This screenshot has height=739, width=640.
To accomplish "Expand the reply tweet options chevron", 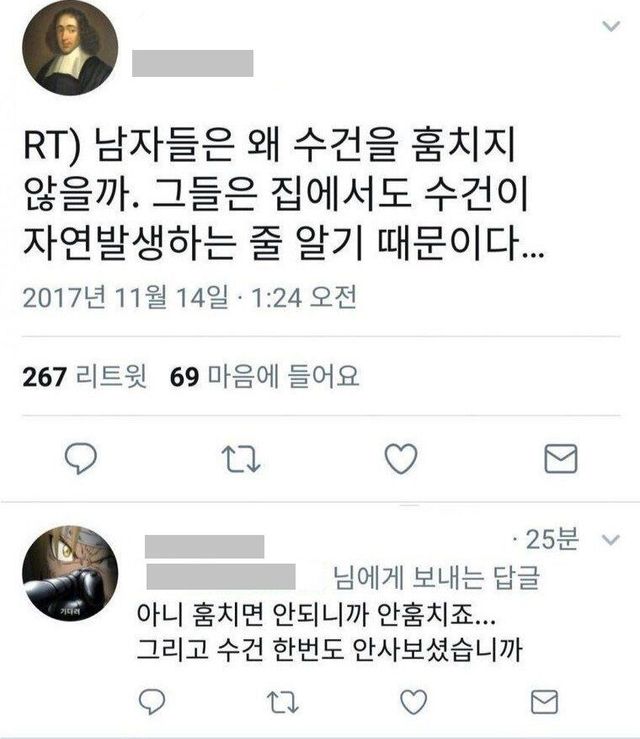I will [611, 540].
